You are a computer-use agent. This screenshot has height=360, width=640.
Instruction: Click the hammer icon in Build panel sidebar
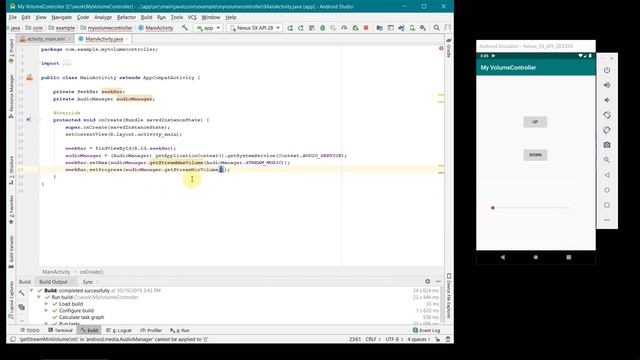pos(21,293)
